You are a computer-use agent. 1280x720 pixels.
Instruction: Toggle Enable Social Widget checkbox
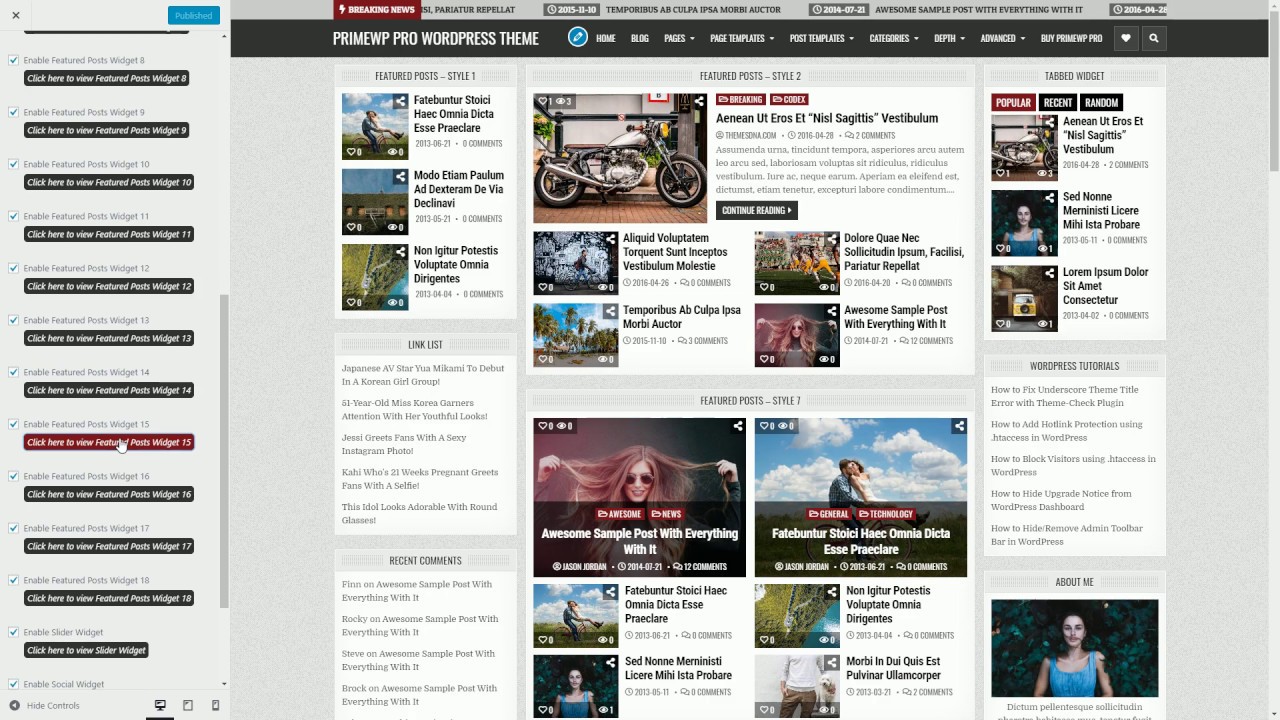[13, 684]
